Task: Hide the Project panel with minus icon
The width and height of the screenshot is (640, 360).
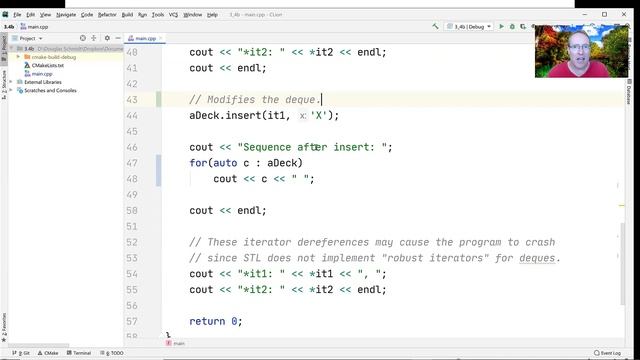Action: pyautogui.click(x=118, y=38)
